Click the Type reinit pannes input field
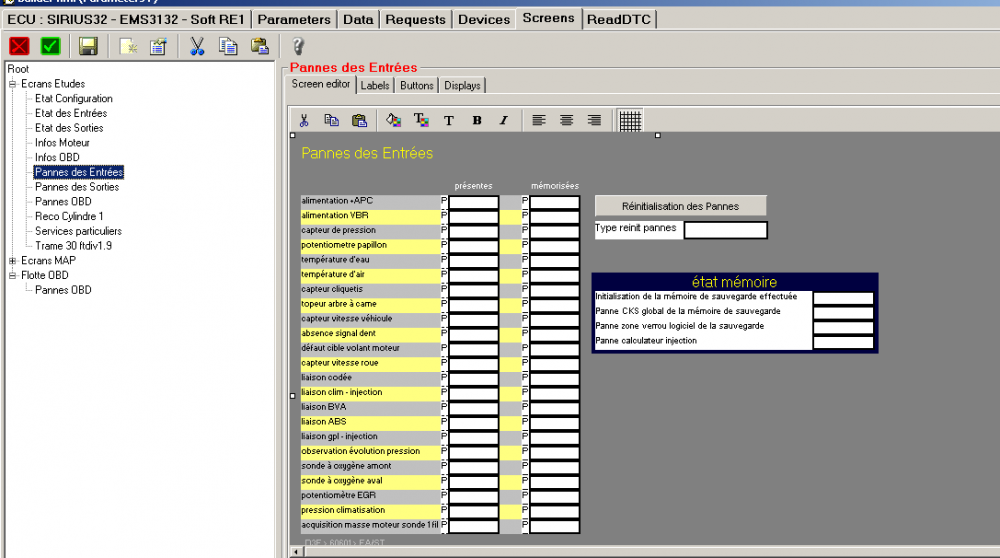 (x=726, y=230)
